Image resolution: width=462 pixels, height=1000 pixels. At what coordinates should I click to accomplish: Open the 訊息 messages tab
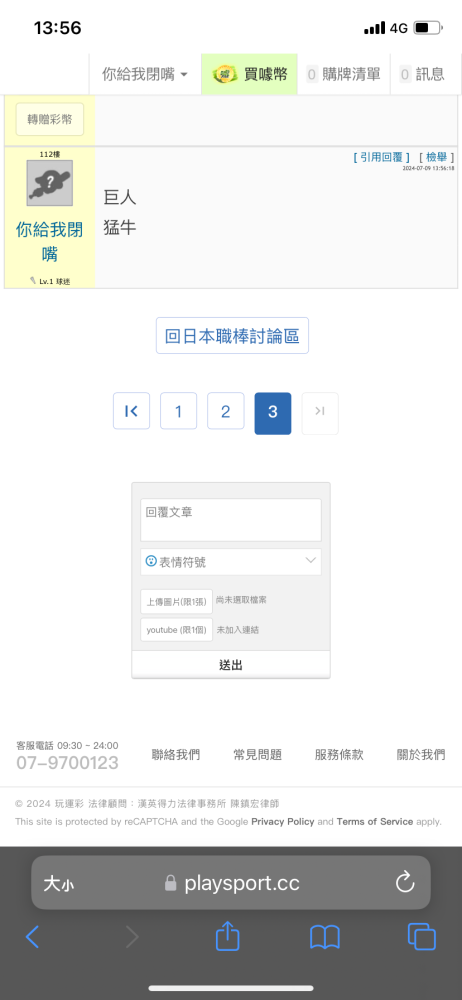pos(422,74)
